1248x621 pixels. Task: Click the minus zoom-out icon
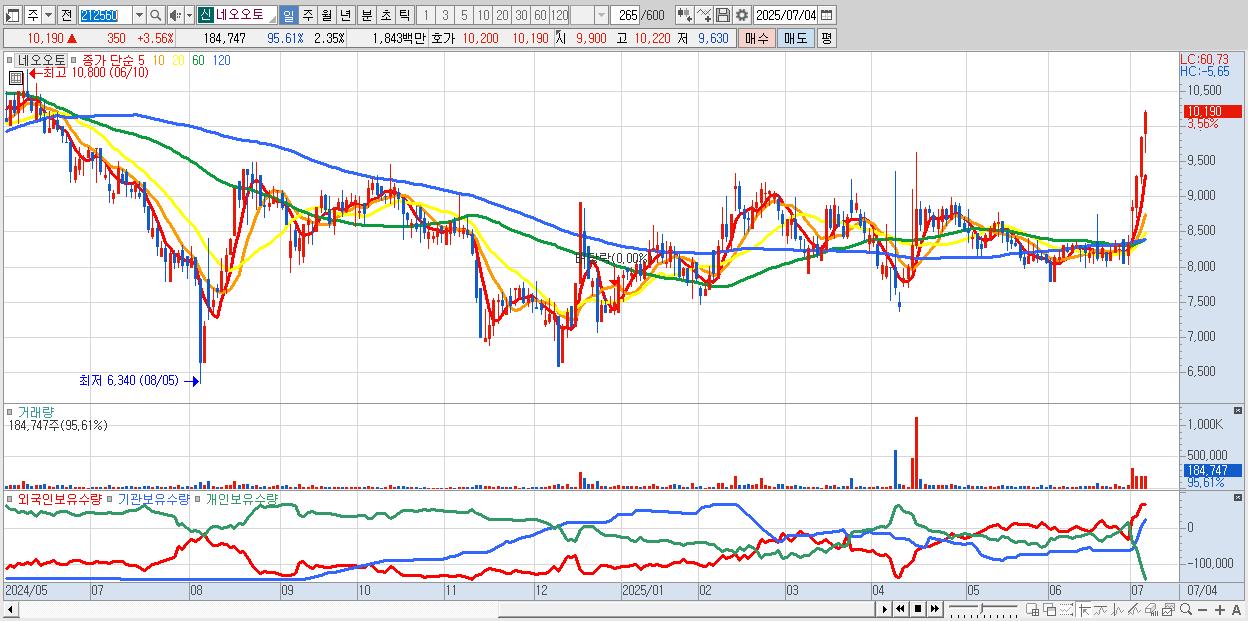pyautogui.click(x=1202, y=610)
